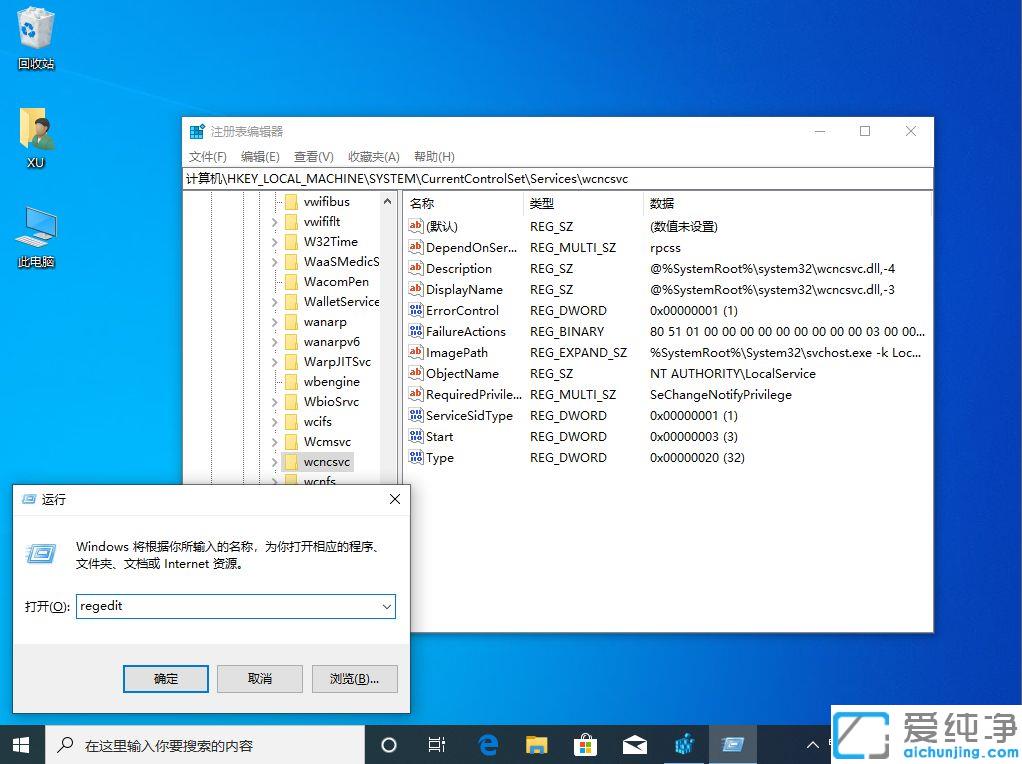Click the Start DWORD value icon
Viewport: 1022px width, 764px height.
click(416, 437)
